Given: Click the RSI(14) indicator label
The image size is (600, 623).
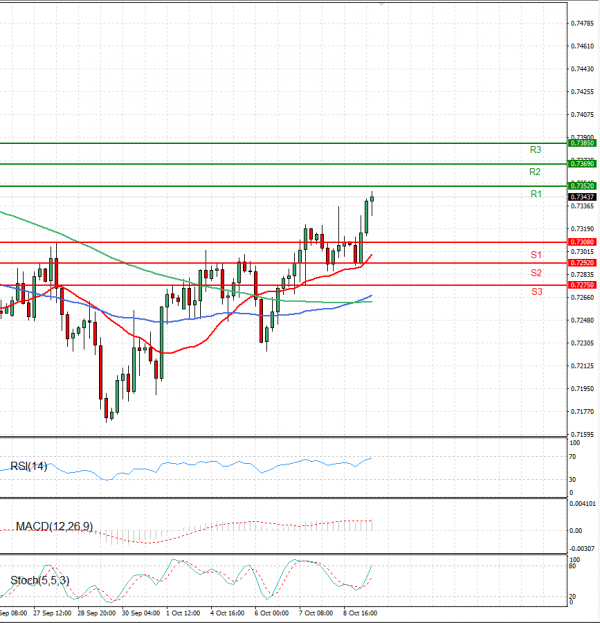Looking at the screenshot, I should [x=29, y=466].
